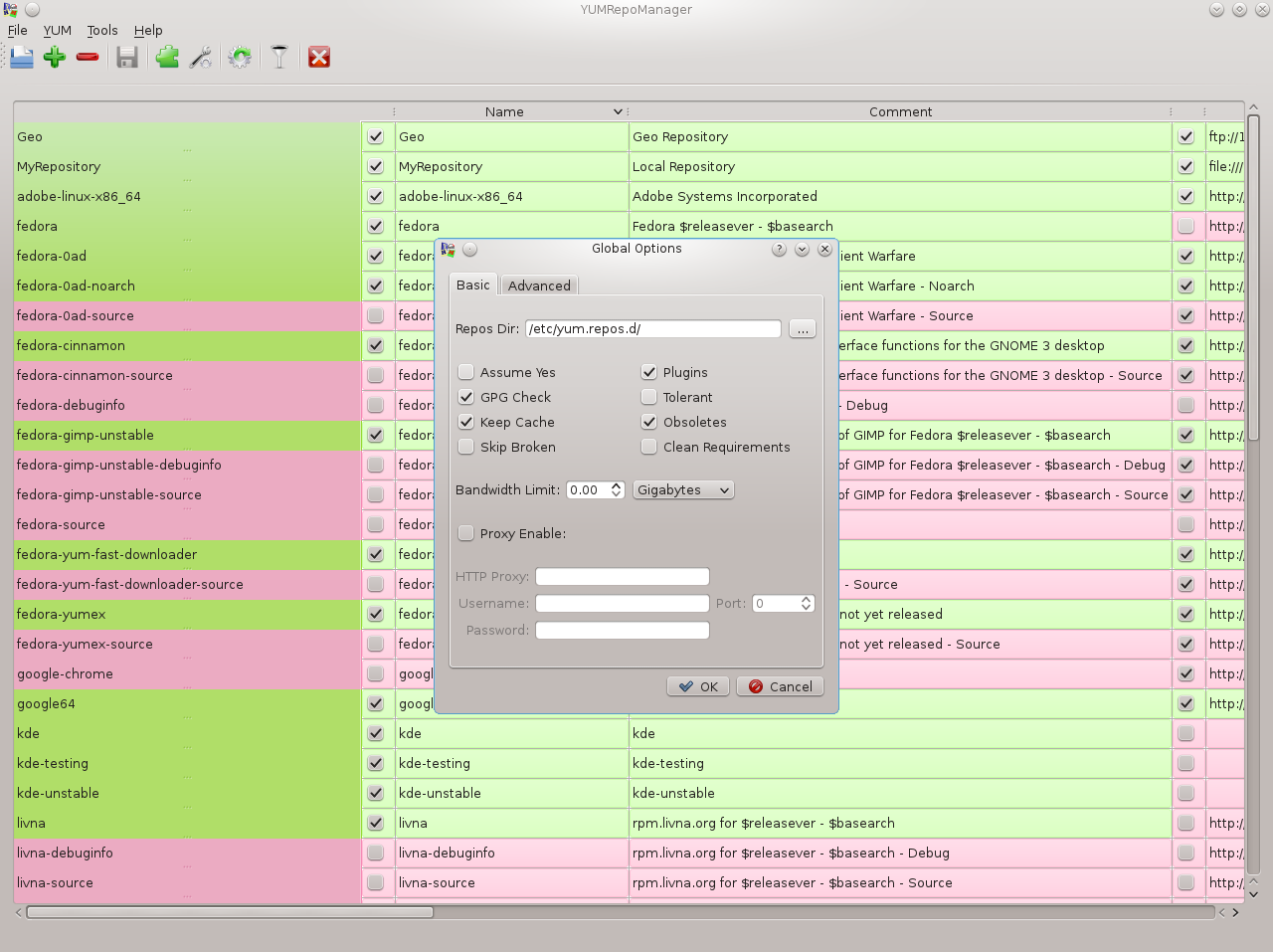The height and width of the screenshot is (952, 1273).
Task: Open the YUM menu
Action: click(x=57, y=30)
